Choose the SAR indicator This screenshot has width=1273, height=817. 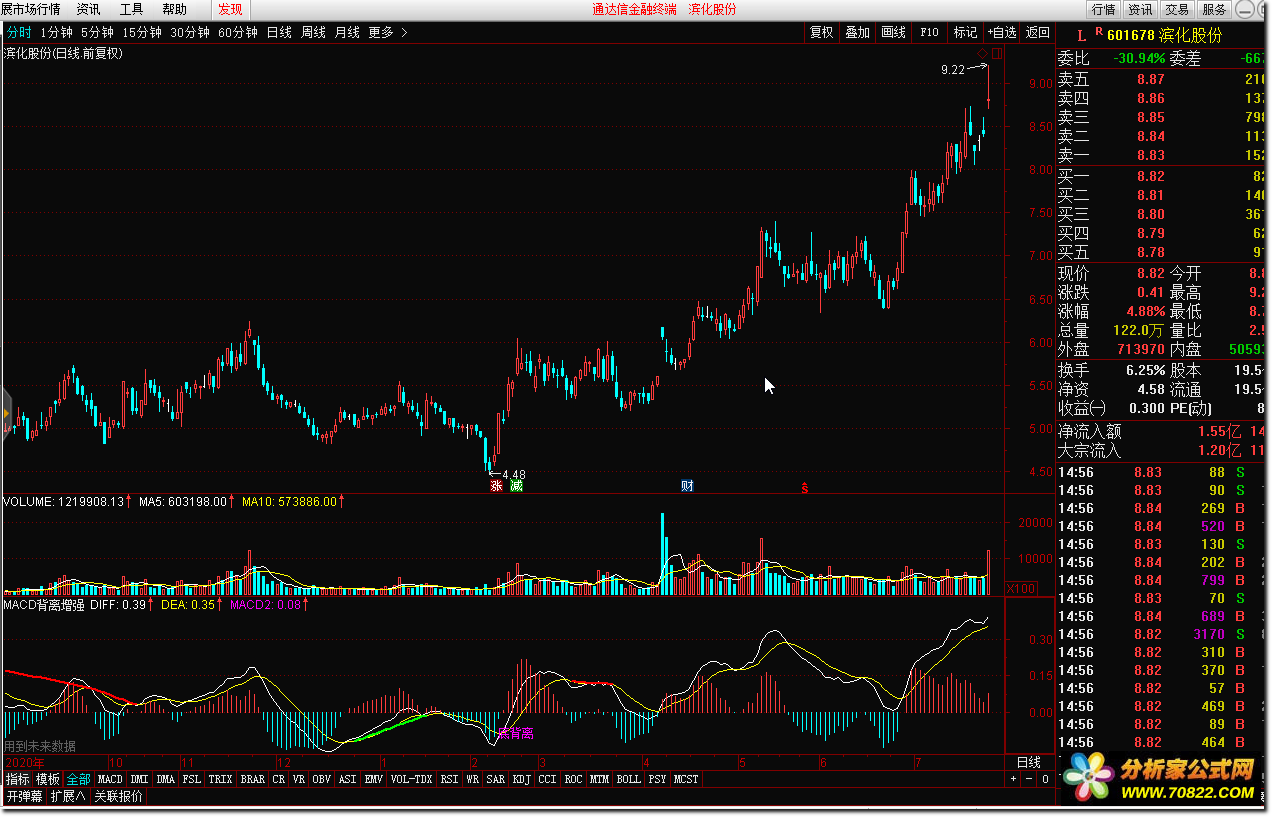pyautogui.click(x=495, y=779)
